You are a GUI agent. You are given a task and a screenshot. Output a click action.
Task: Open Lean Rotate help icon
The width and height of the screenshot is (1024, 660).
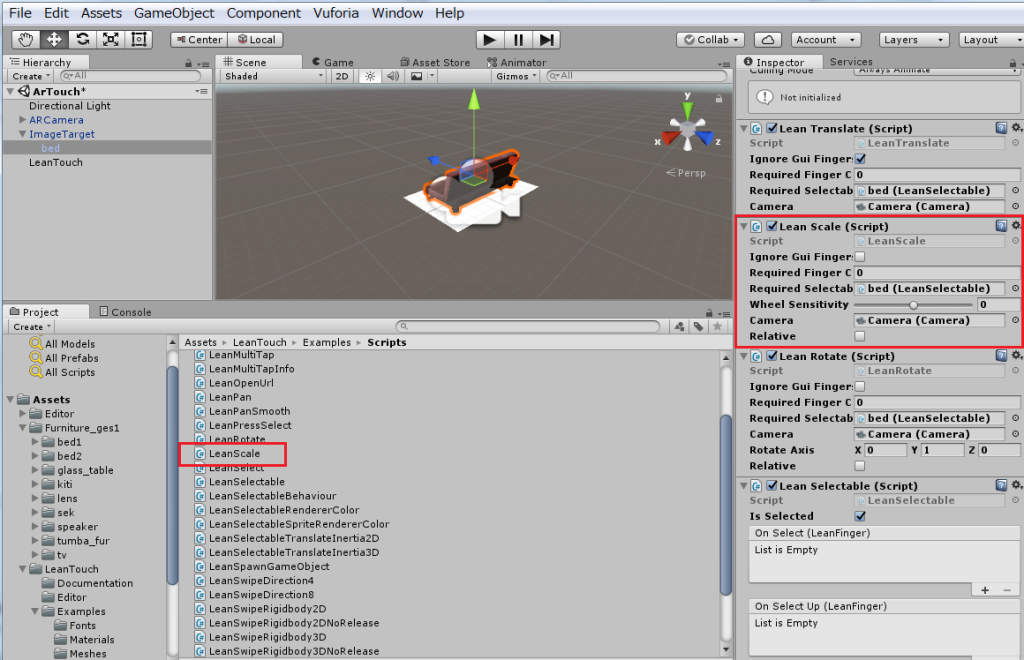1001,356
